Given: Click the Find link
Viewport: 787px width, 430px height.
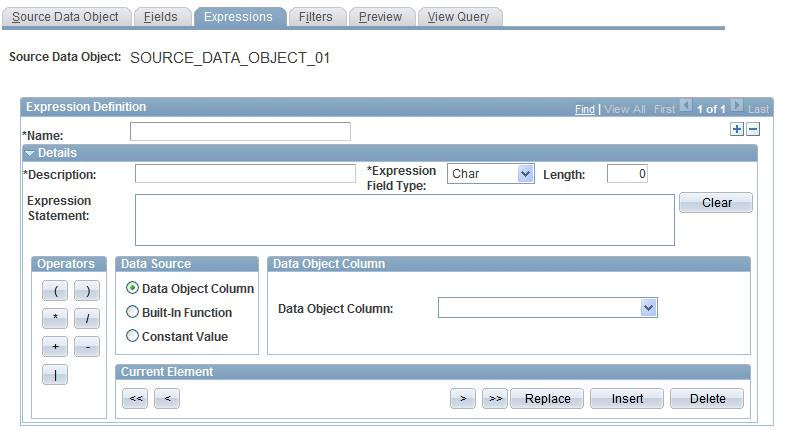Looking at the screenshot, I should [585, 109].
